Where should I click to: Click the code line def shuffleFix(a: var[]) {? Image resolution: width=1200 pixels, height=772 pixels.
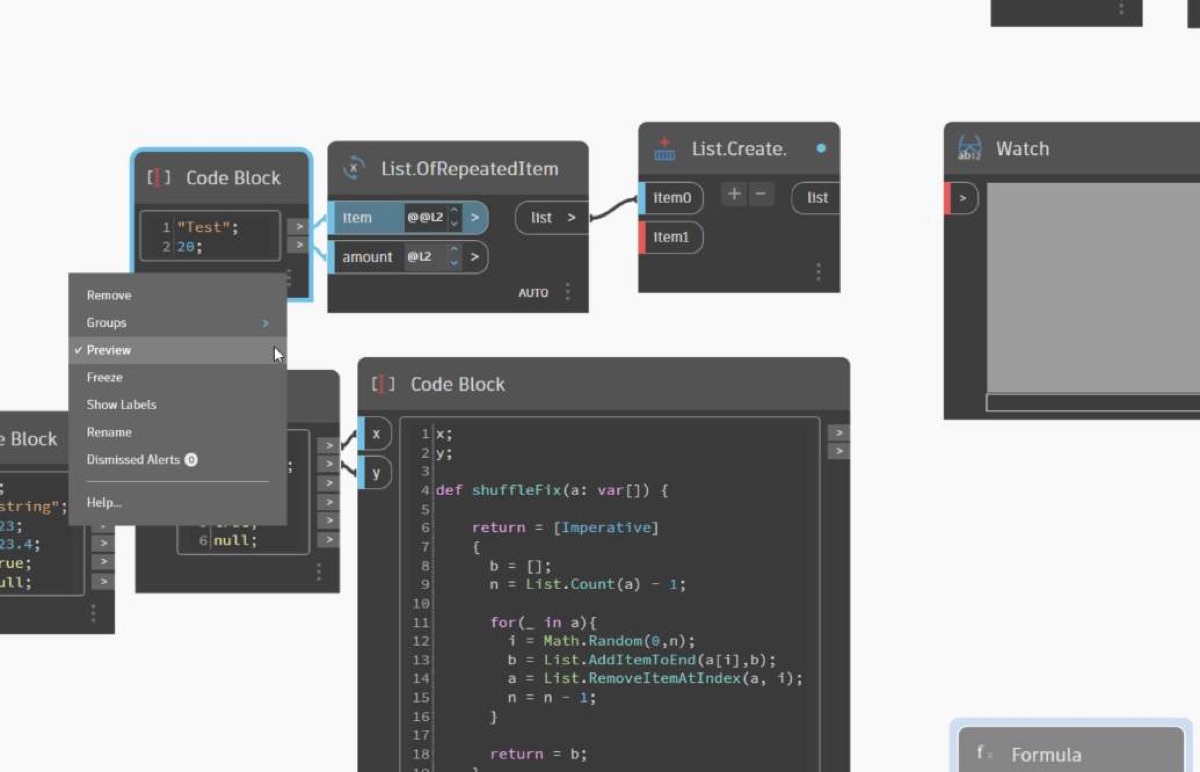[x=552, y=490]
